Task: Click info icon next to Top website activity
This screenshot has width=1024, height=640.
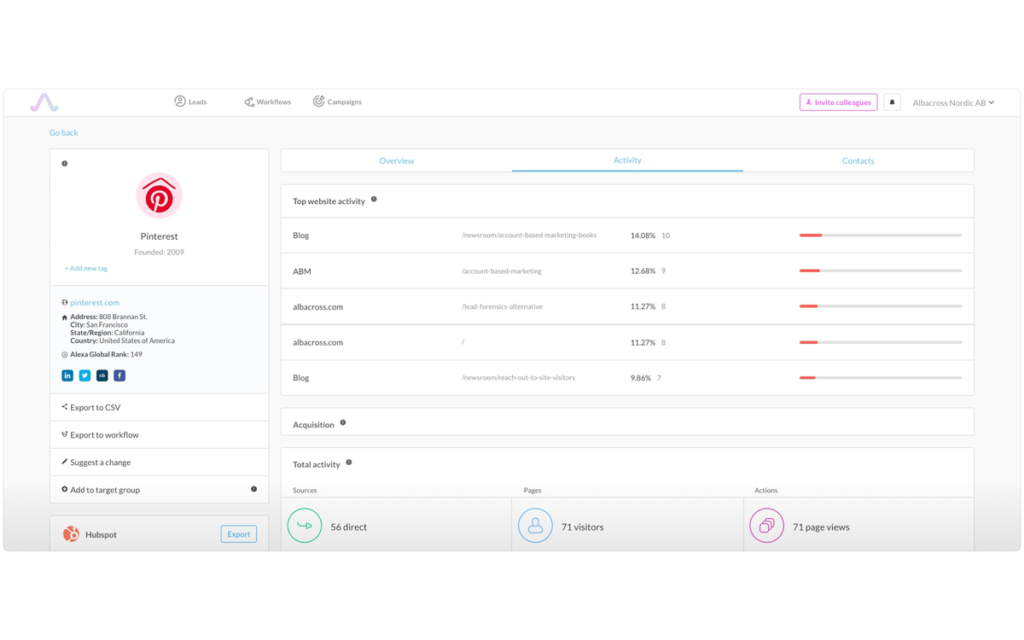Action: (x=374, y=200)
